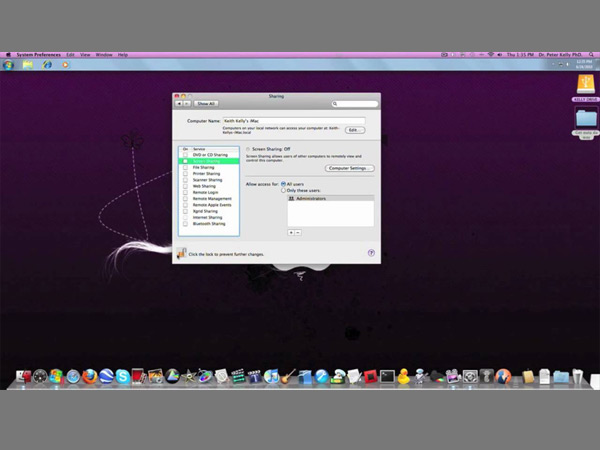Launch Skype from the Dock

click(x=123, y=377)
